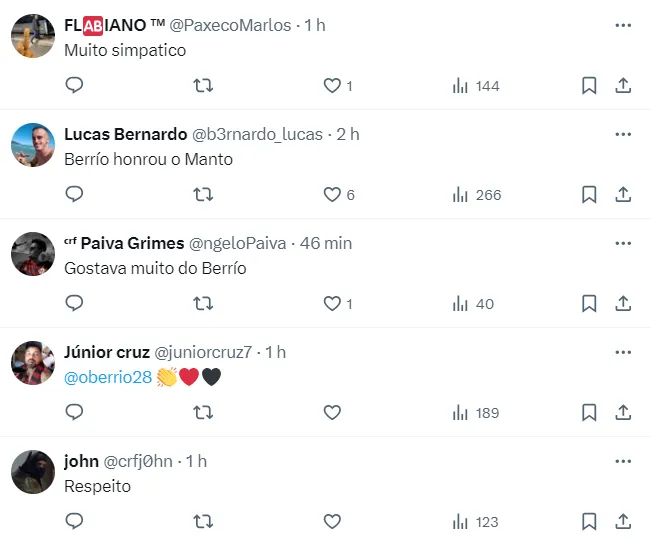651x544 pixels.
Task: Repost Lucas Bernardo's tweet
Action: point(203,195)
